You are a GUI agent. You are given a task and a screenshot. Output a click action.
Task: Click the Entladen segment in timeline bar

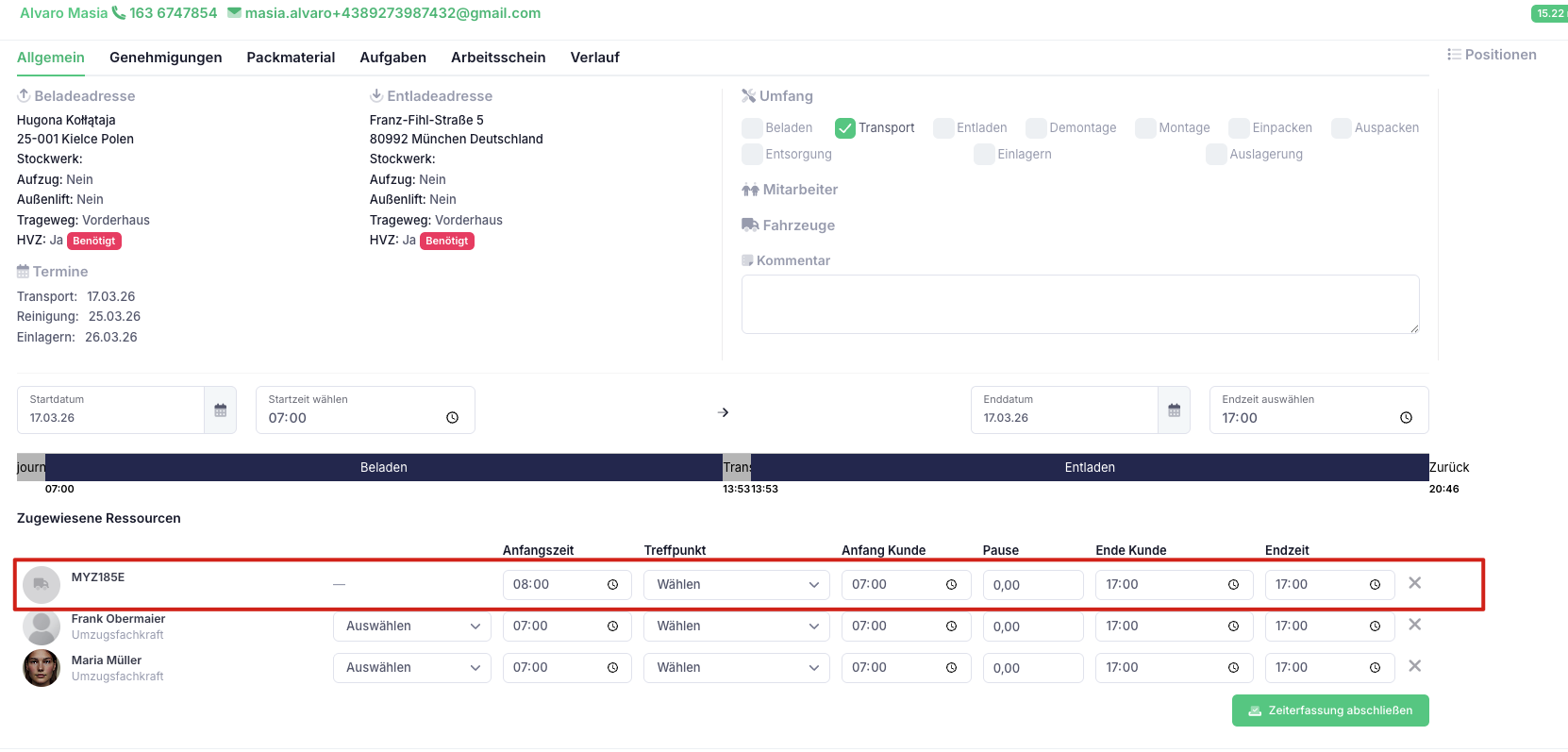[x=1090, y=467]
